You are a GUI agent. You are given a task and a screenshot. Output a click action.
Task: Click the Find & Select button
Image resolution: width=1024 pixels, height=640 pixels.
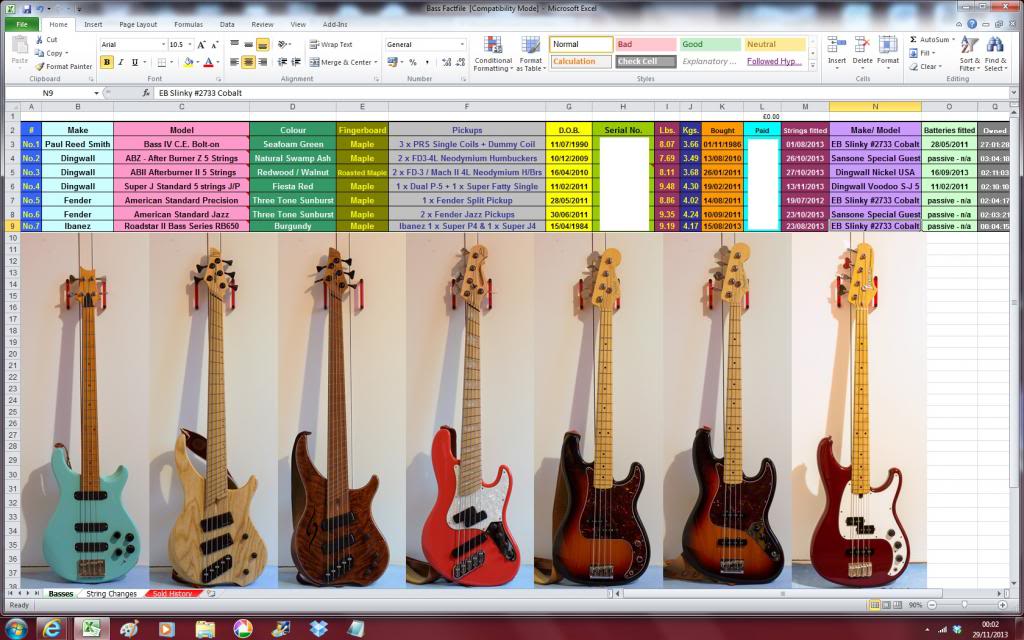tap(995, 54)
